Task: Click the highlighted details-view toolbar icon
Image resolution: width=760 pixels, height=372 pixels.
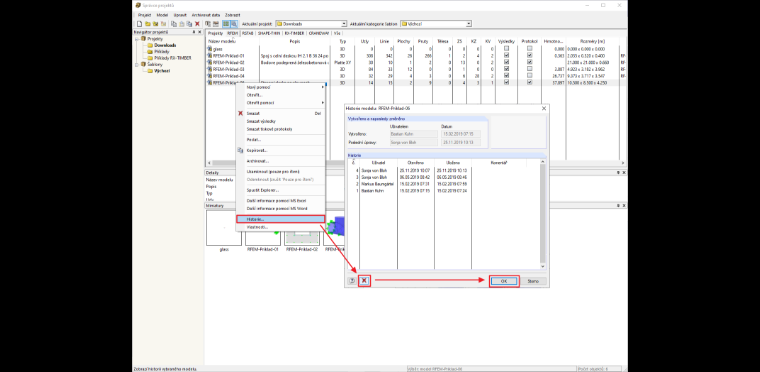Action: click(x=226, y=24)
